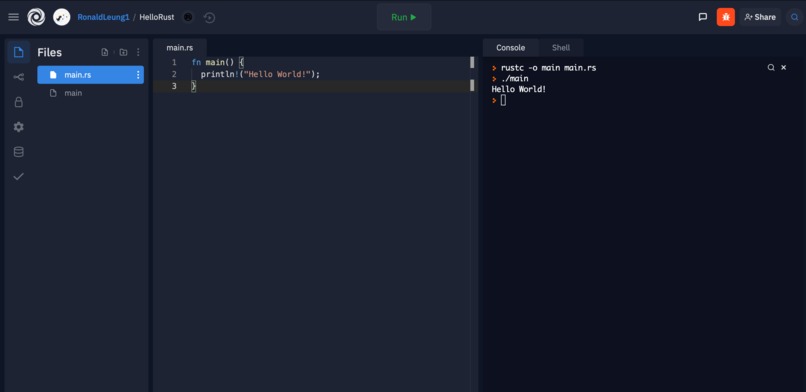Open the RonaldLeung1 profile link
The height and width of the screenshot is (392, 806).
[x=103, y=17]
